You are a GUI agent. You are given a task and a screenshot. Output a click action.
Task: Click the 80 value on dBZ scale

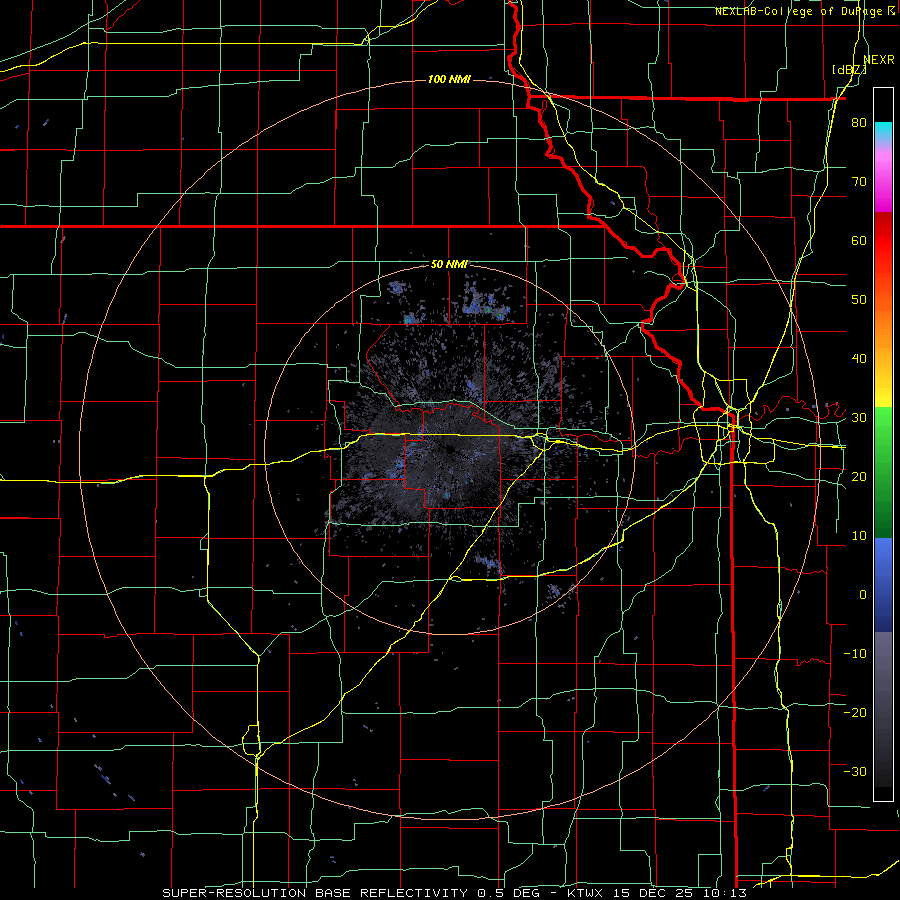pyautogui.click(x=859, y=123)
